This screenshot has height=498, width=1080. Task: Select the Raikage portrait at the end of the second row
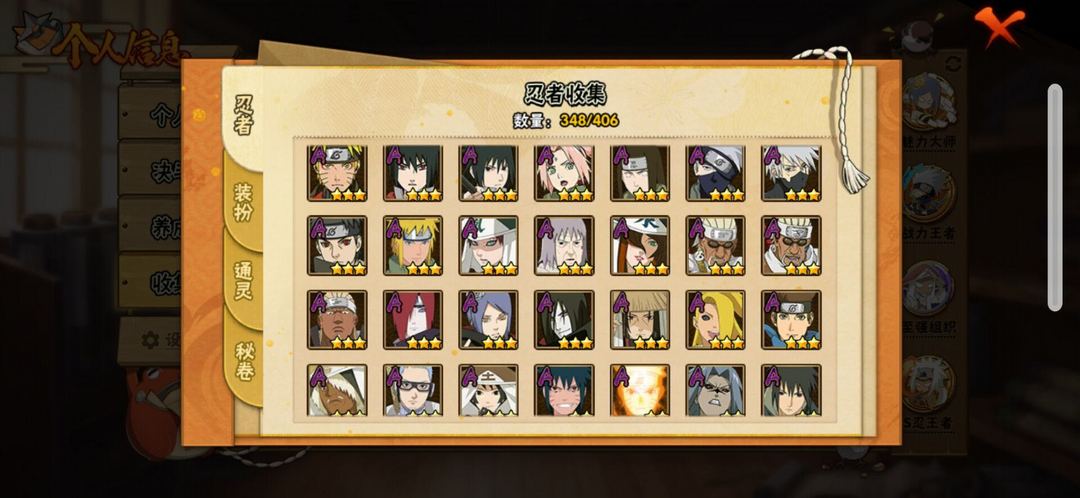coord(791,245)
